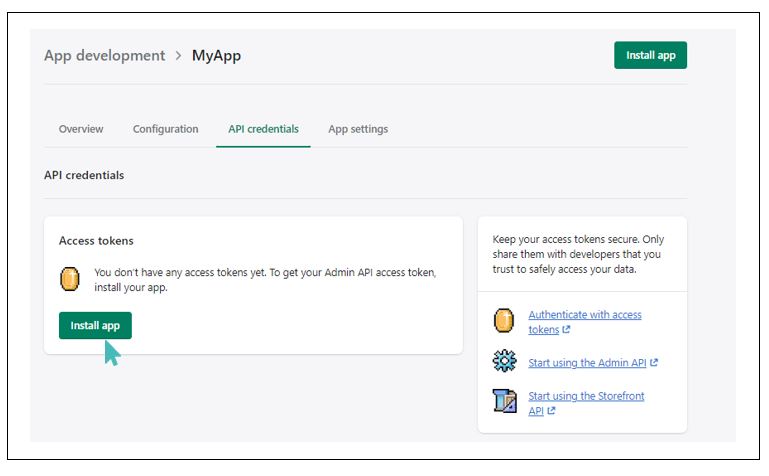Screen dimensions: 769x476
Task: Open Authenticate with access tokens link
Action: pos(585,322)
